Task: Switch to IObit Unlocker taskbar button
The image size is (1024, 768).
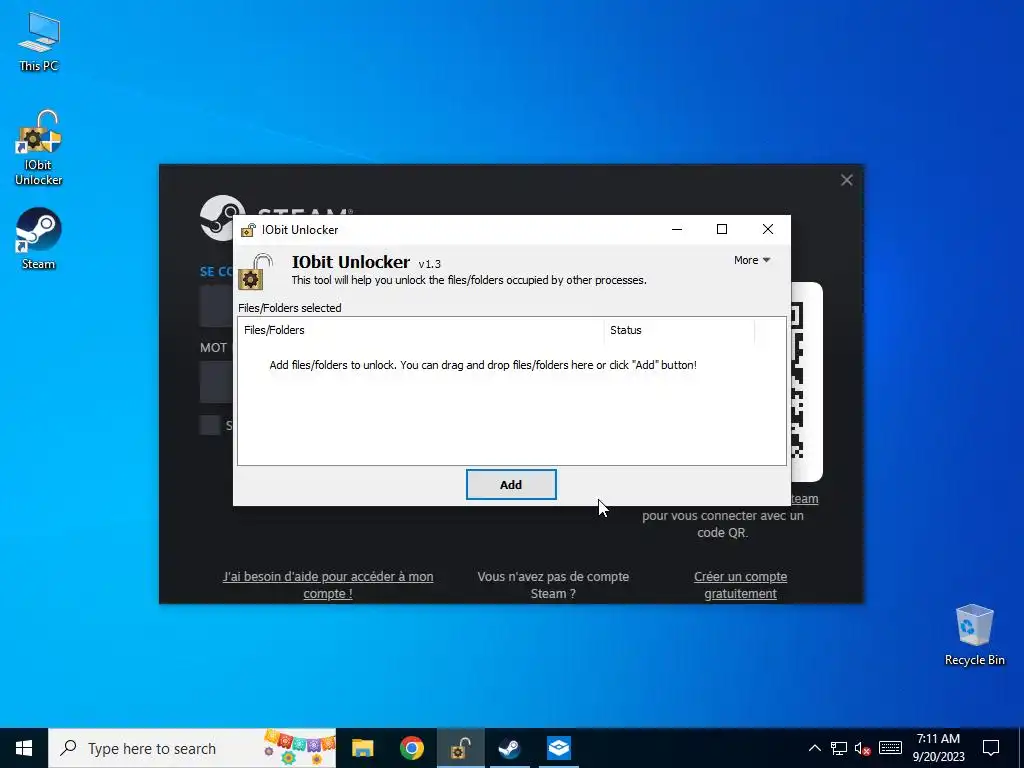Action: [460, 748]
